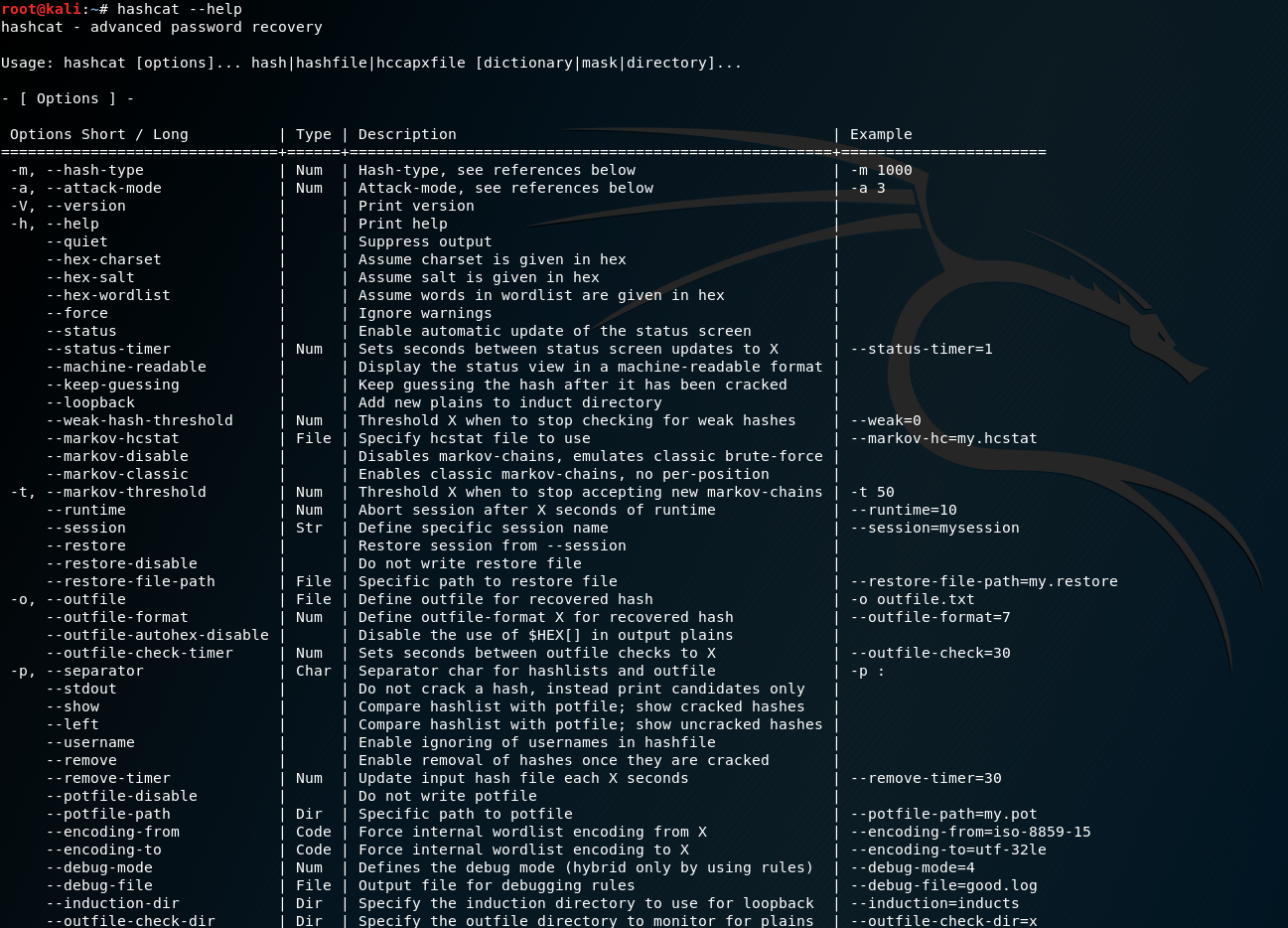Viewport: 1288px width, 928px height.
Task: Click the '-p, --separator' option
Action: pos(77,671)
